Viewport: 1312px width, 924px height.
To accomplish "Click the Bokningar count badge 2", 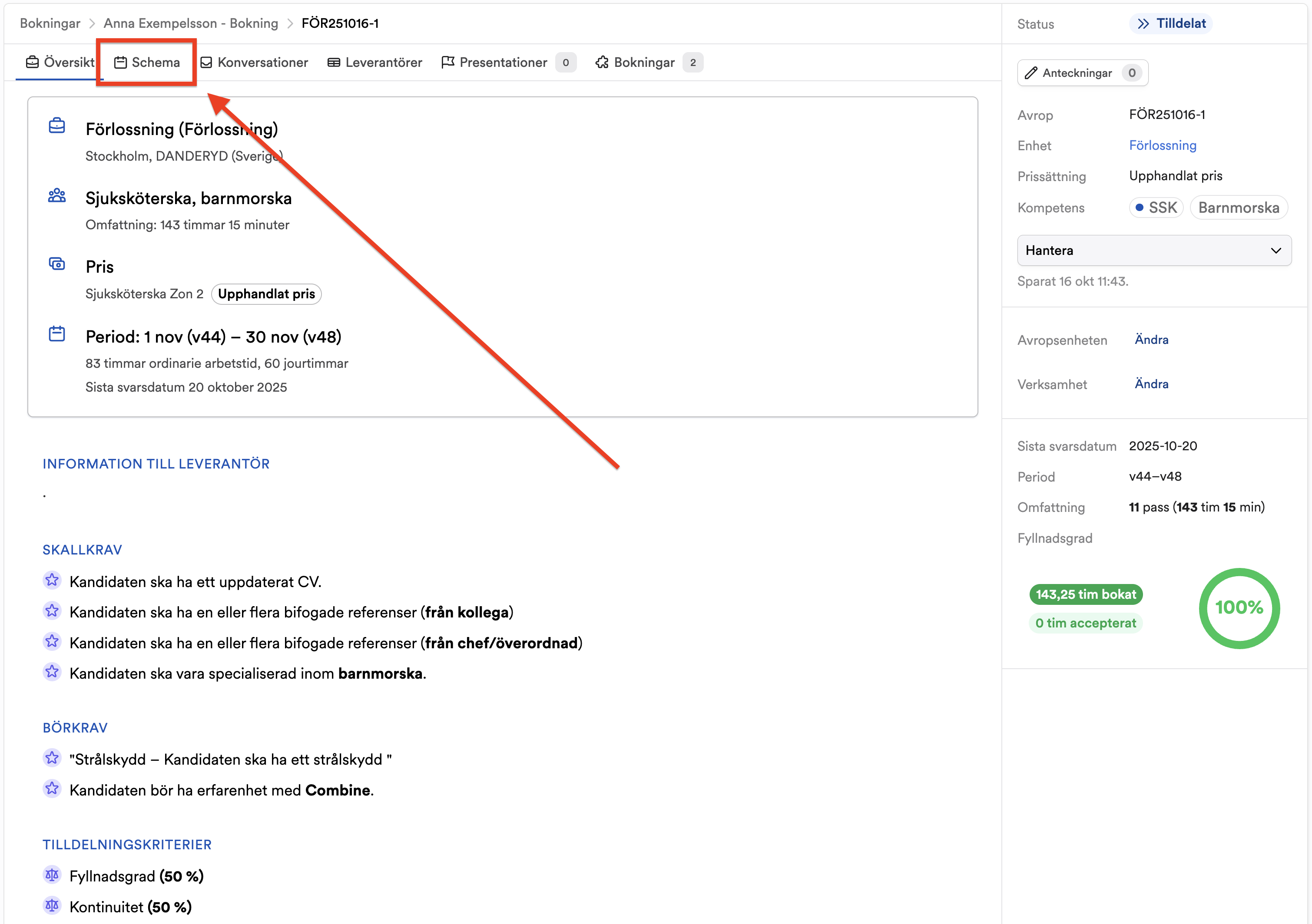I will coord(692,62).
